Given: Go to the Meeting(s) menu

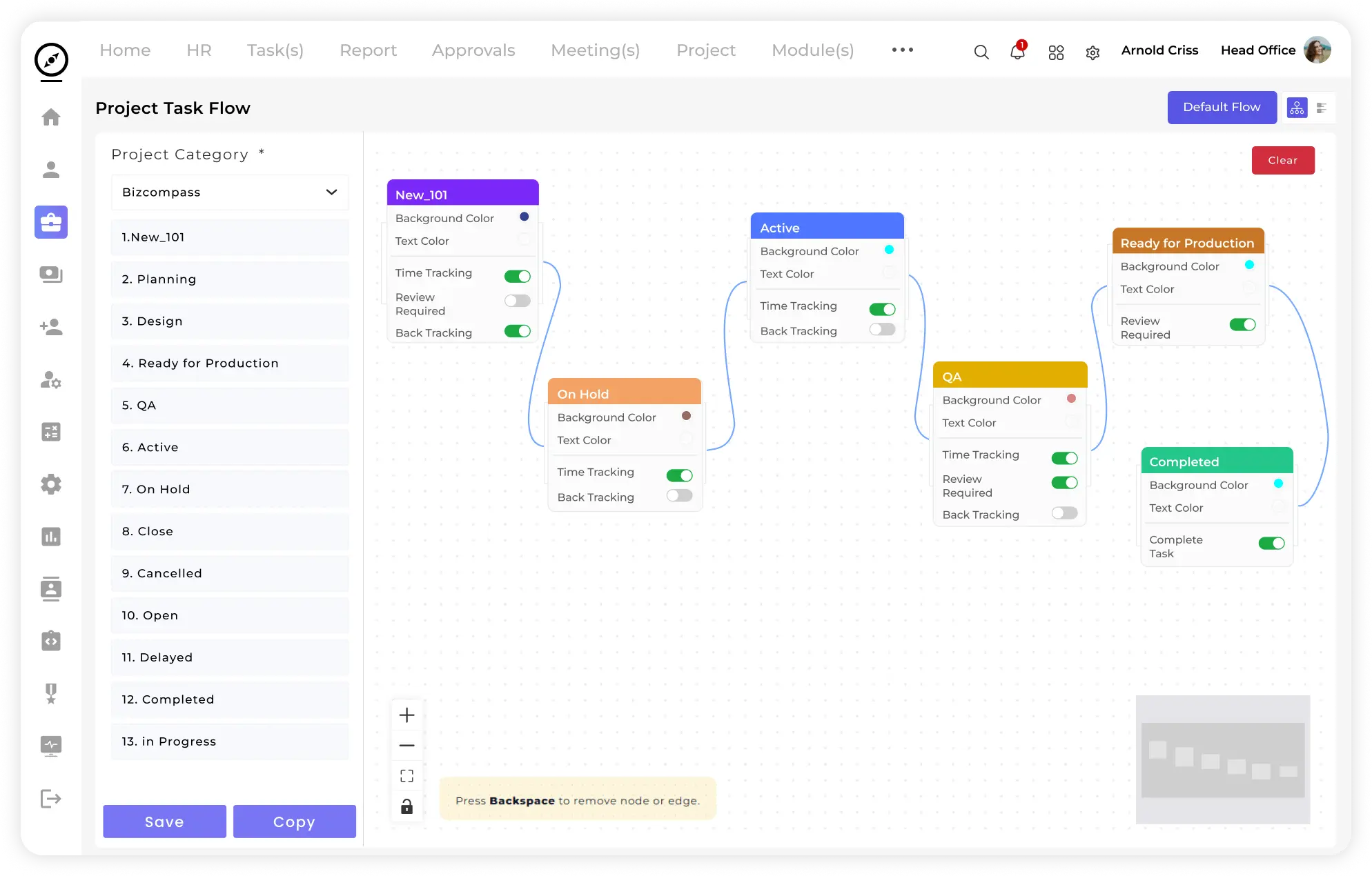Looking at the screenshot, I should pyautogui.click(x=595, y=50).
